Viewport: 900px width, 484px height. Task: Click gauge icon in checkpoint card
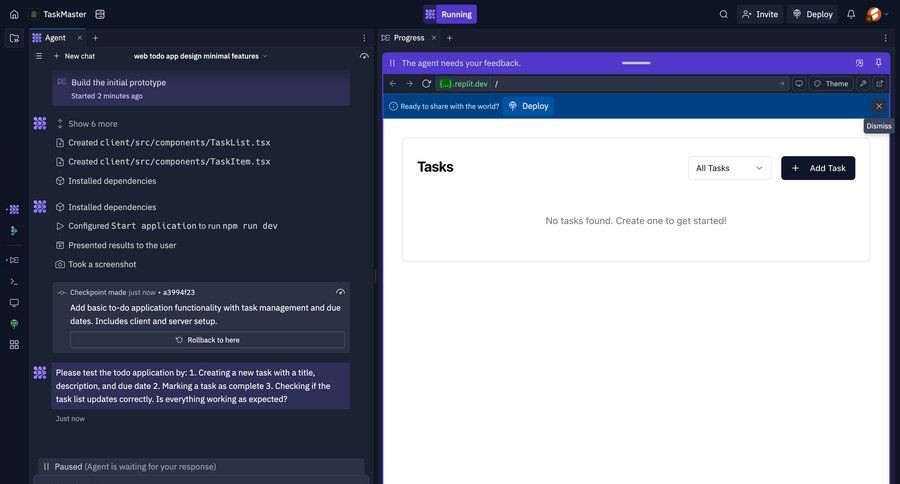pyautogui.click(x=340, y=292)
